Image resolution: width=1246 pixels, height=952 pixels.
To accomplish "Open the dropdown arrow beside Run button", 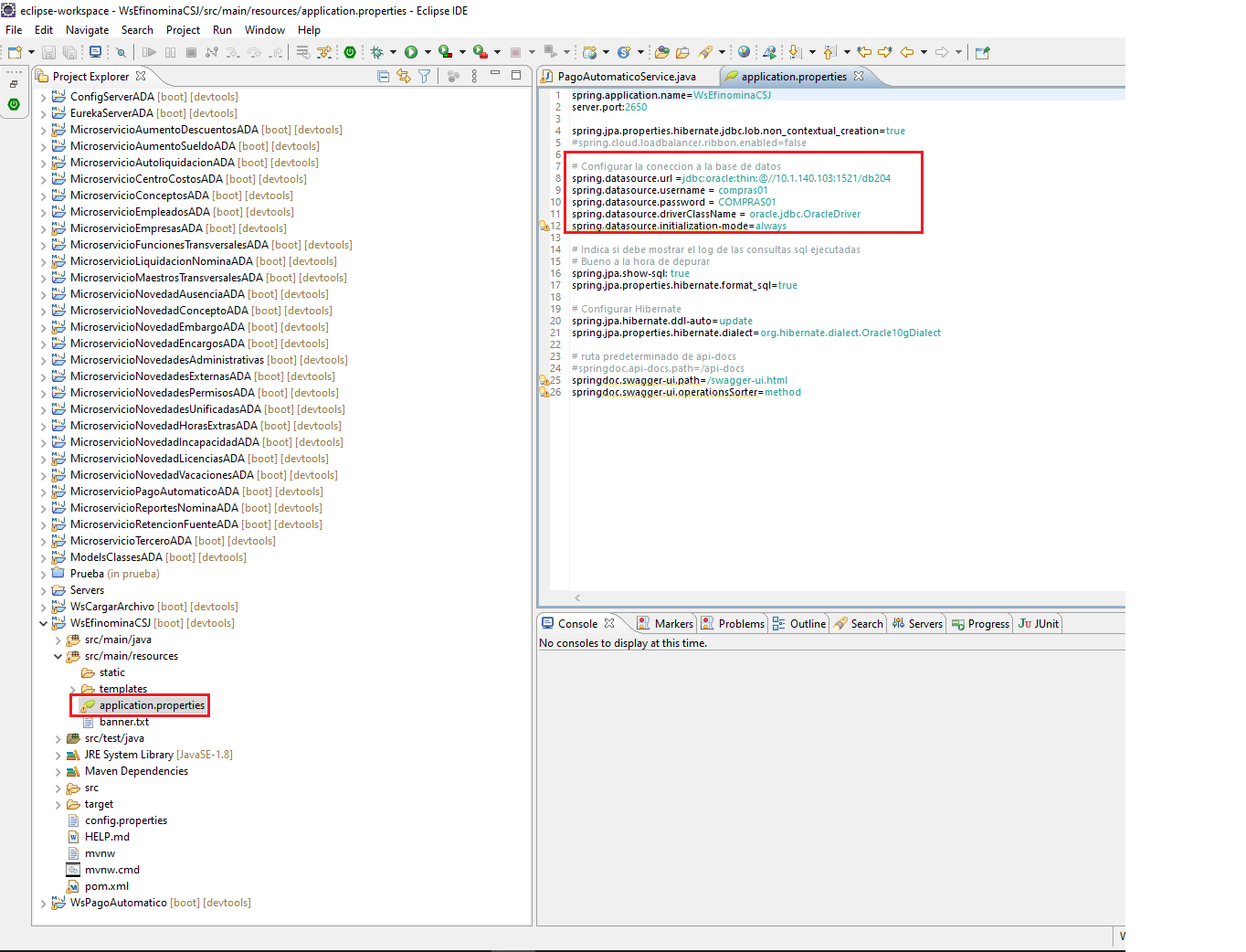I will 428,52.
